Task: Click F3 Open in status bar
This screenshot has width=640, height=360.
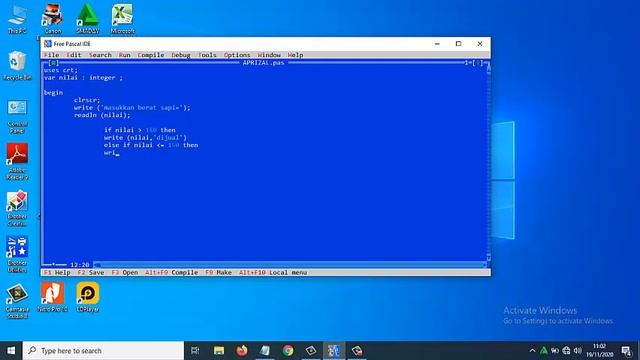Action: [124, 272]
